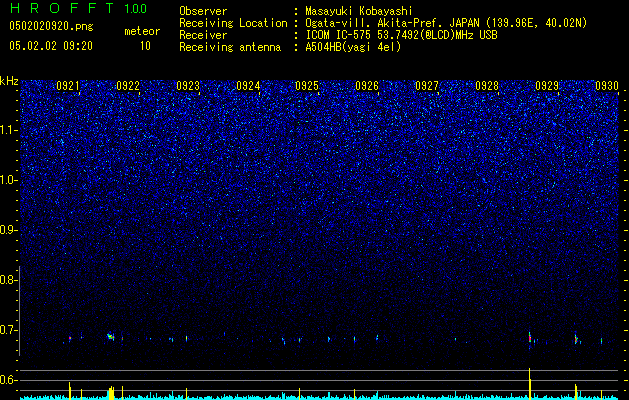Click the meteor count label
This screenshot has height=400, width=629.
click(142, 31)
